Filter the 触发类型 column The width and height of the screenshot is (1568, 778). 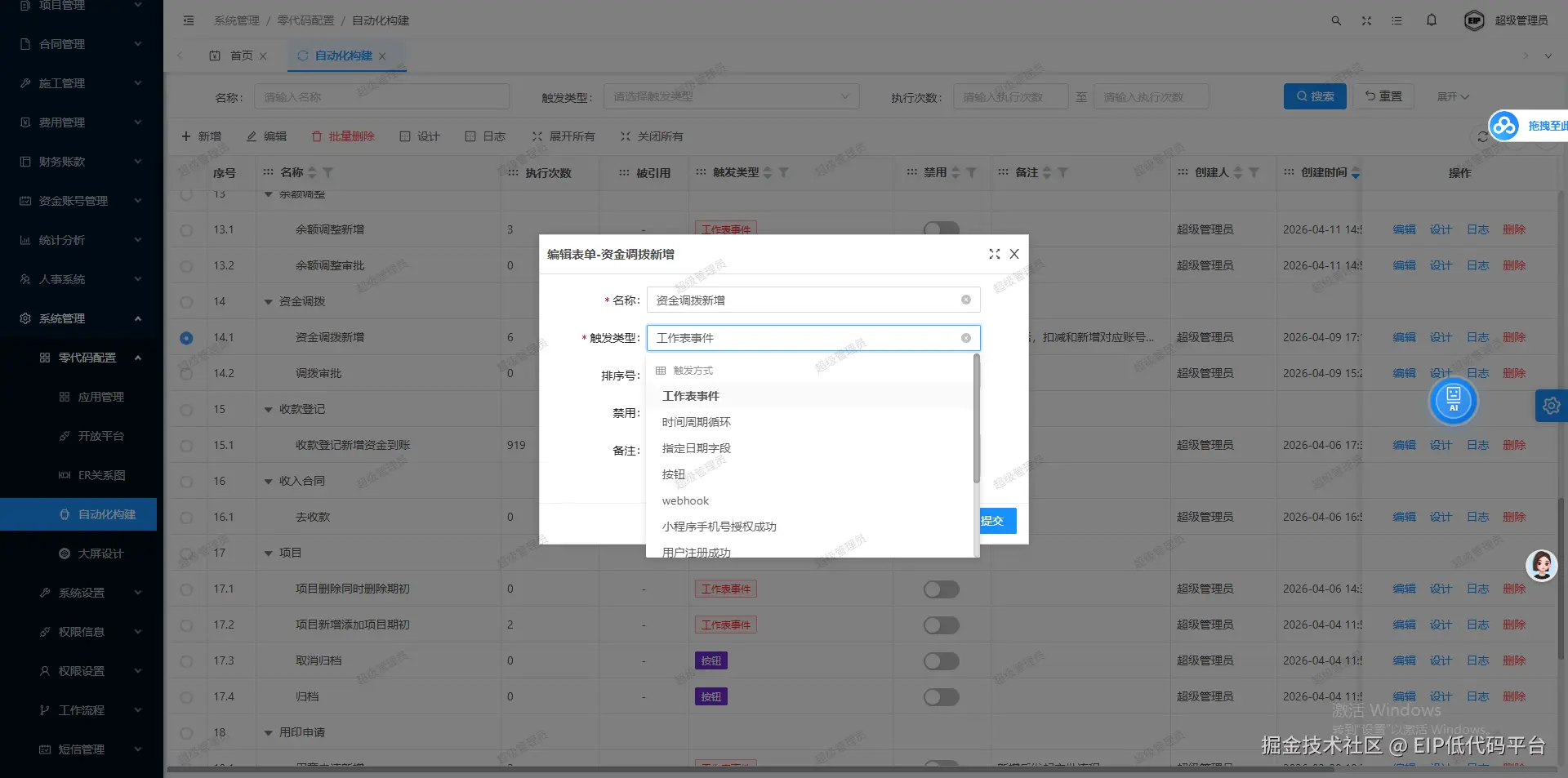tap(783, 173)
